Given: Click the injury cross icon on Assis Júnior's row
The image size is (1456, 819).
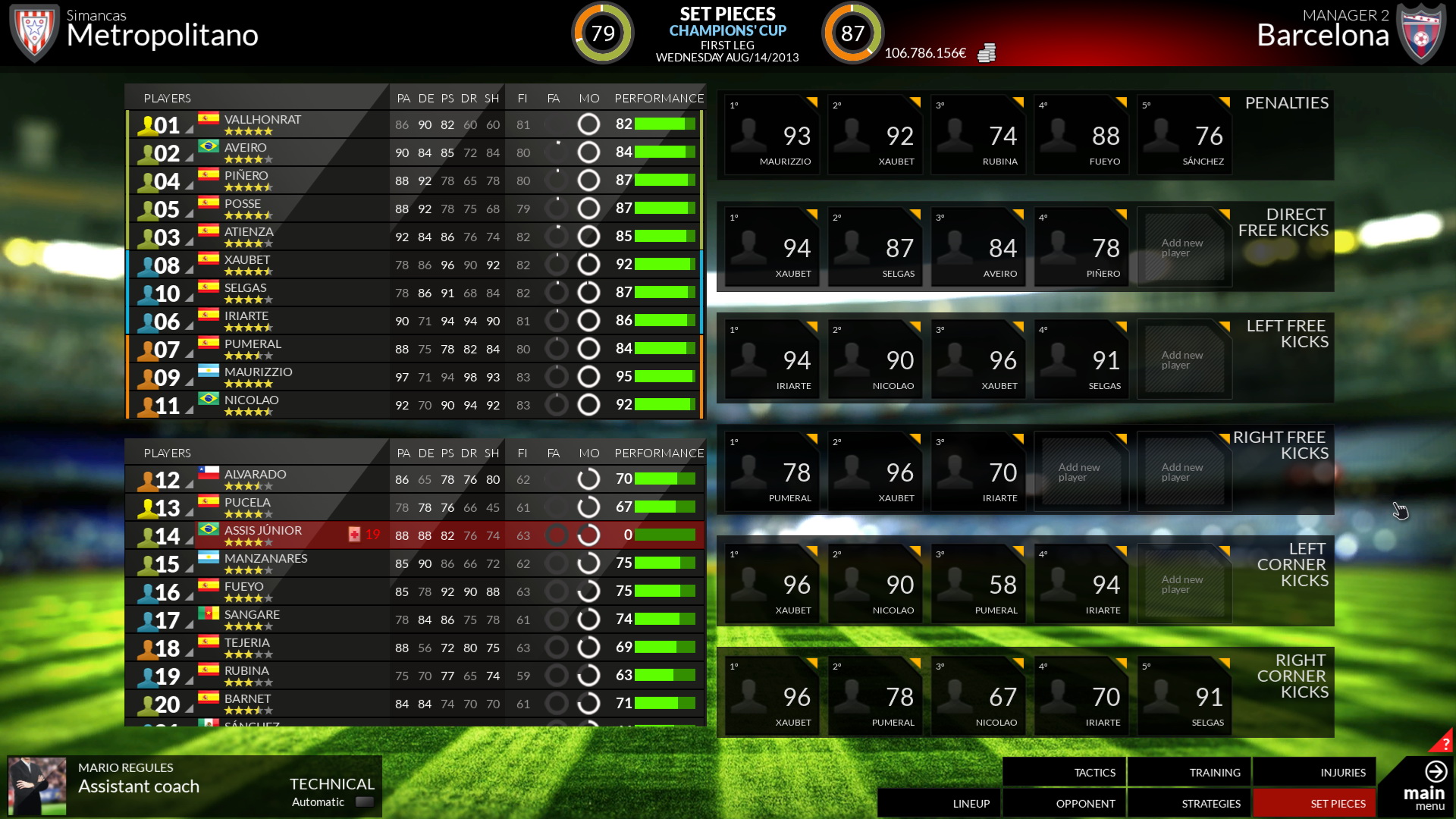Looking at the screenshot, I should coord(356,533).
